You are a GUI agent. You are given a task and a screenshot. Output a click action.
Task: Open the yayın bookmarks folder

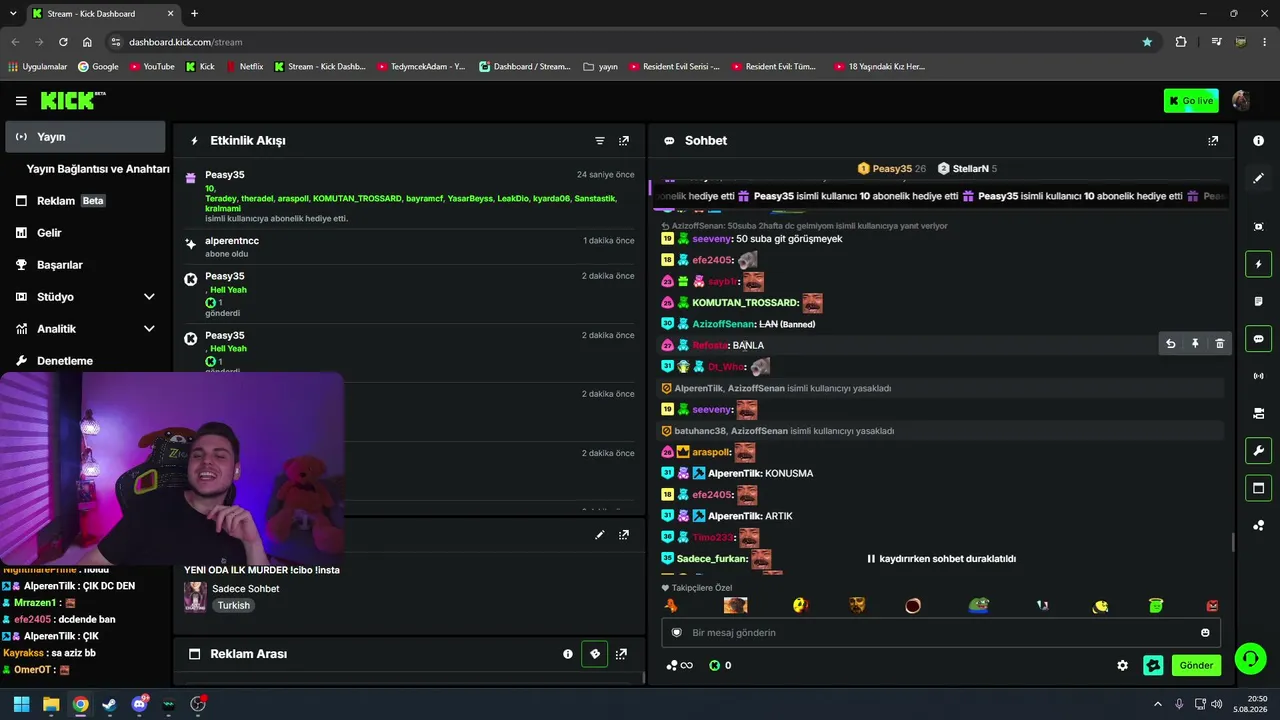(600, 67)
